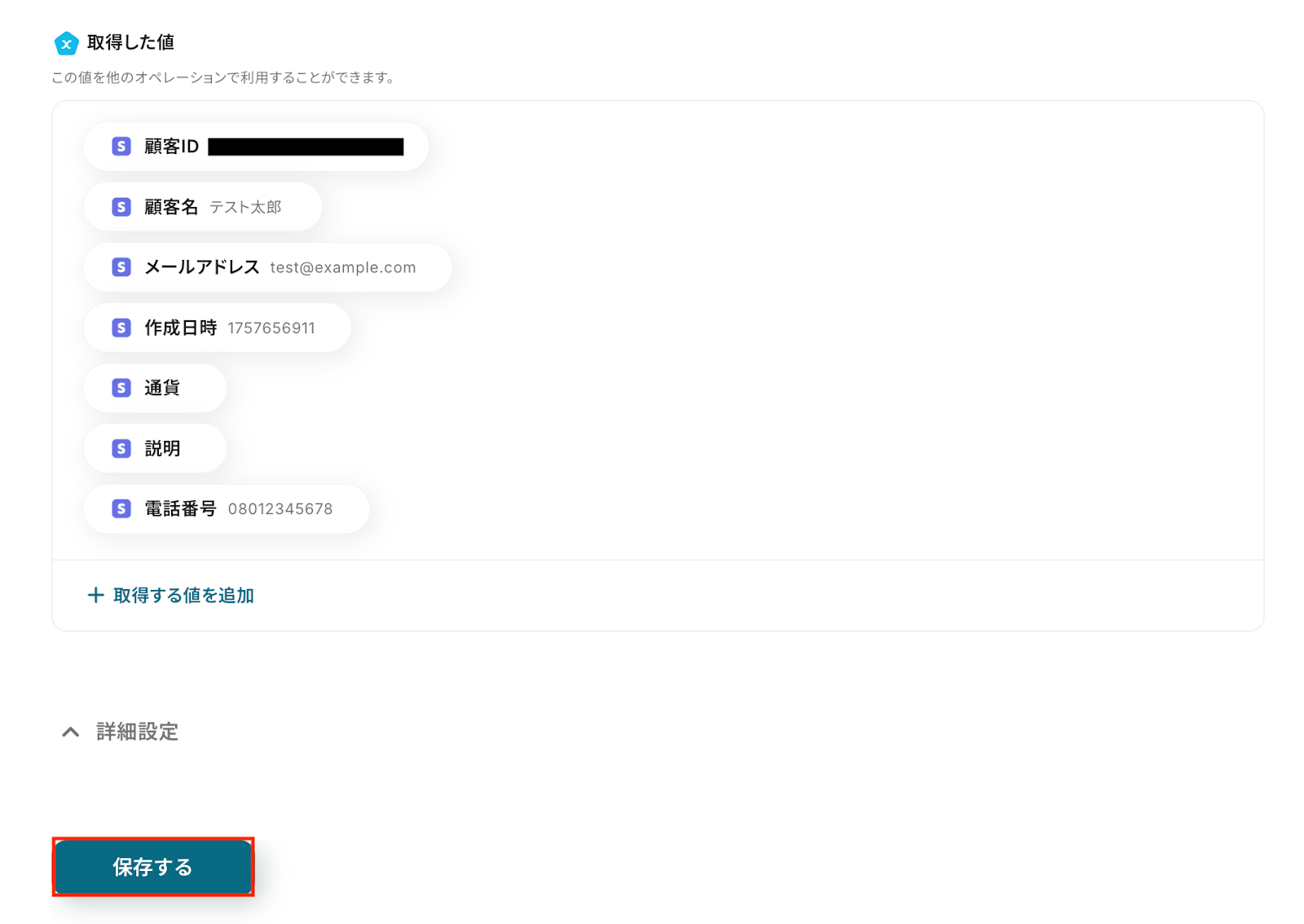1304x924 pixels.
Task: Collapse the 詳細設定 chevron arrow
Action: [x=71, y=732]
